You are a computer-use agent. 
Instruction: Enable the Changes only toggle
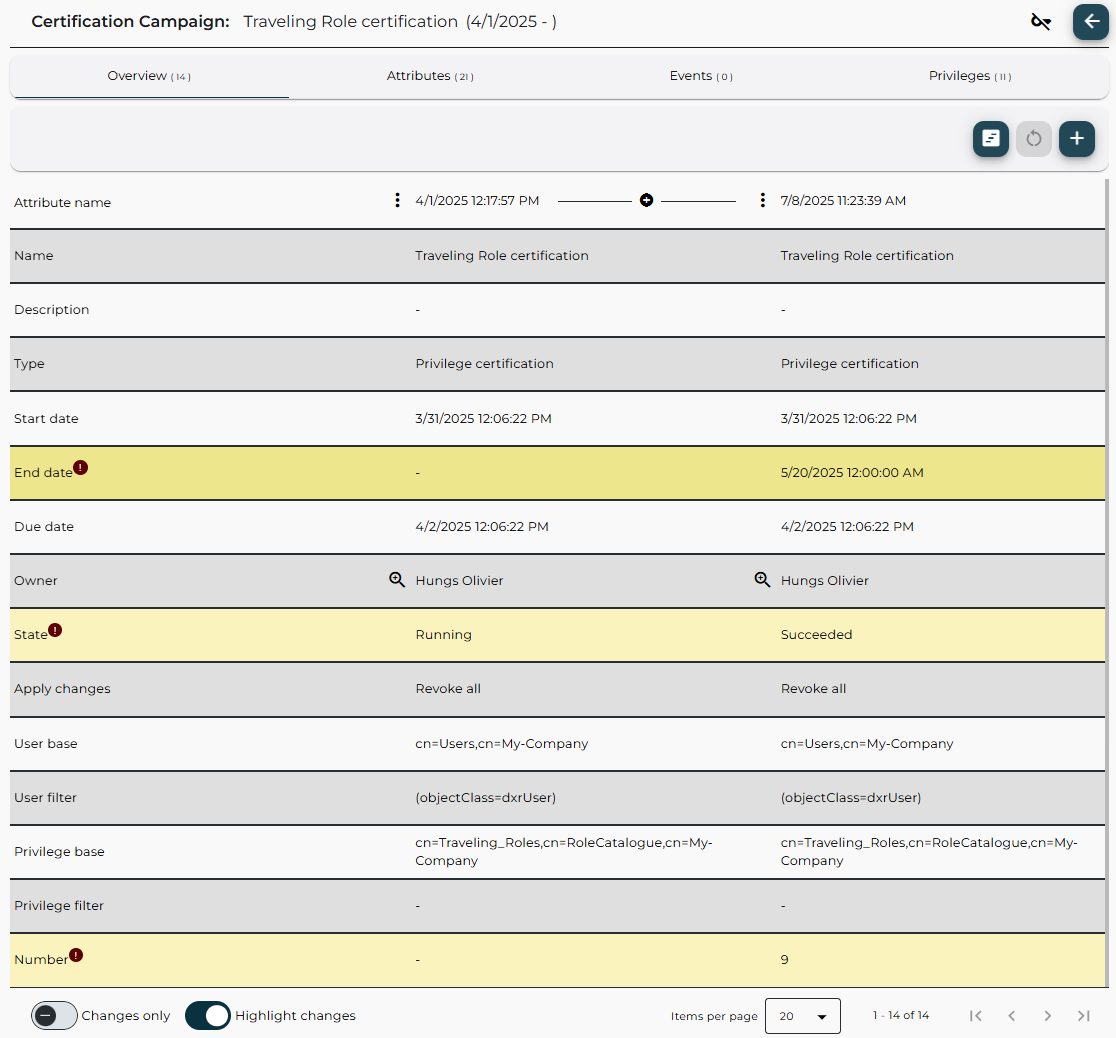[x=54, y=1016]
